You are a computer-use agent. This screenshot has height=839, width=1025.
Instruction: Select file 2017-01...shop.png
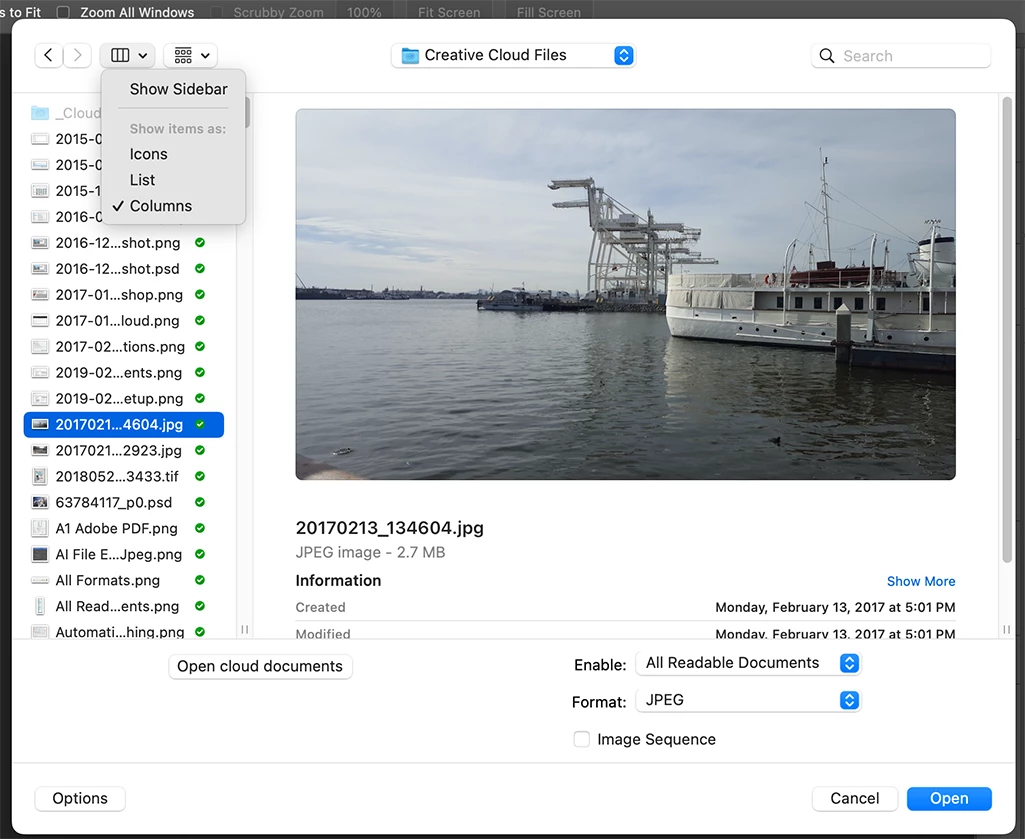[124, 295]
